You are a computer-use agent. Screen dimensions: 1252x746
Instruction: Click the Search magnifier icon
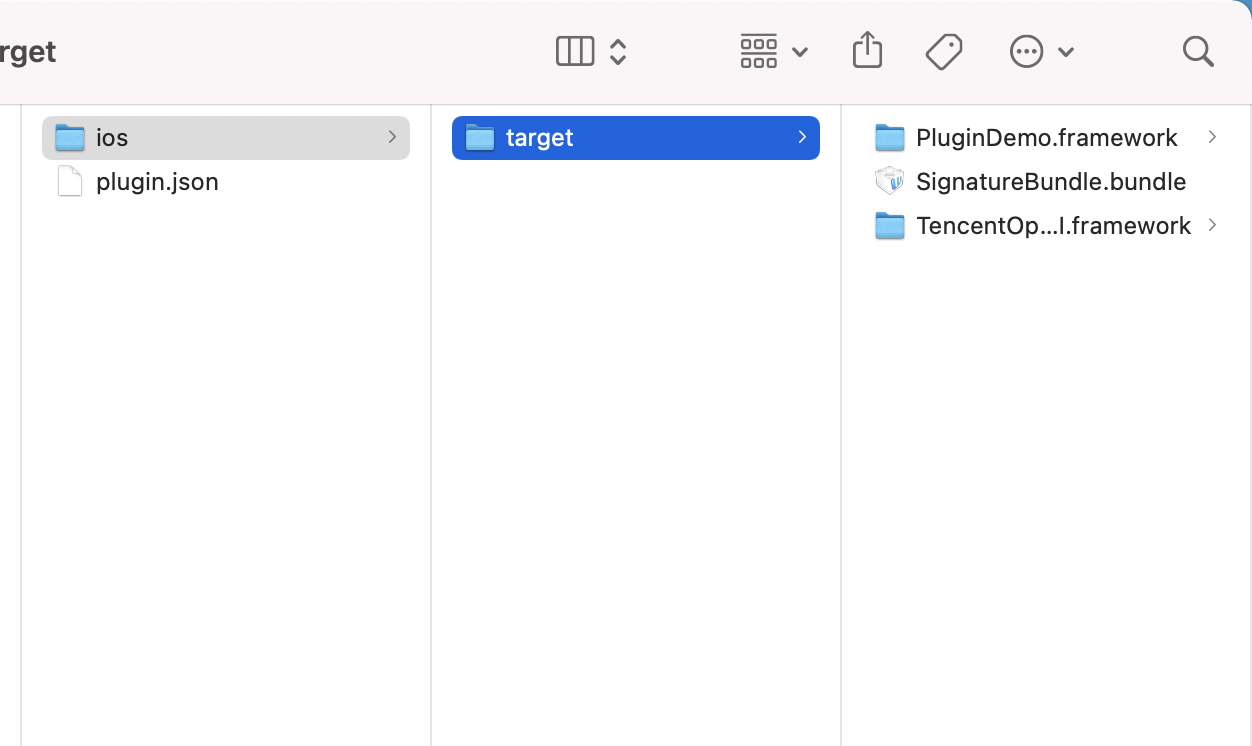[x=1198, y=51]
